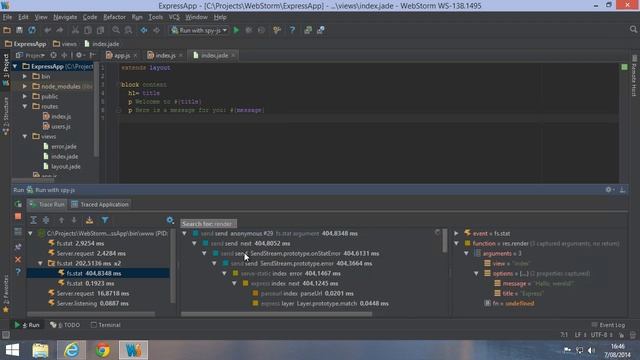Collapse the event = fs.stat node arrow
This screenshot has height=360, width=640.
[456, 233]
